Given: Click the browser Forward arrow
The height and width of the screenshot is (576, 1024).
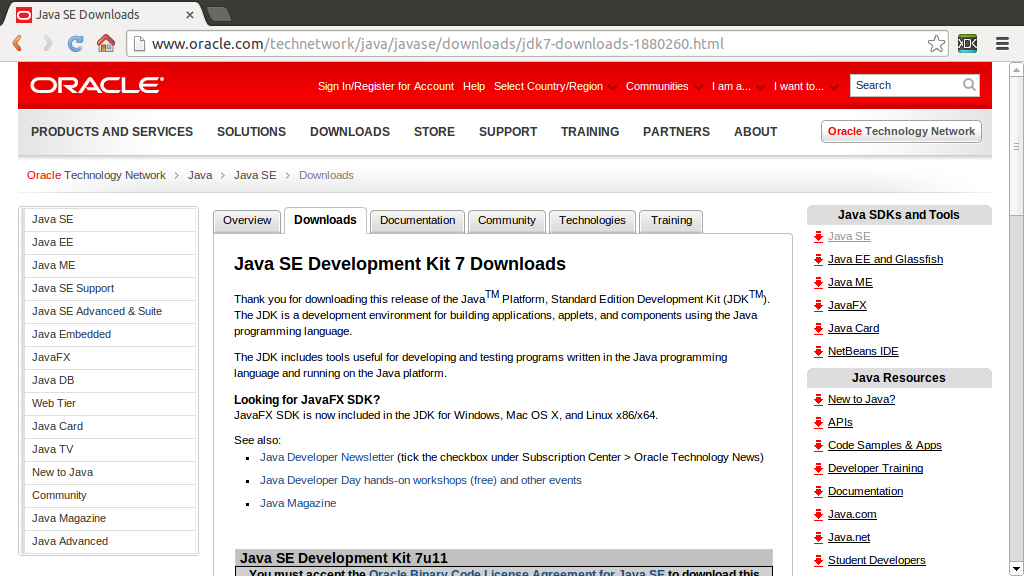Looking at the screenshot, I should (x=48, y=44).
